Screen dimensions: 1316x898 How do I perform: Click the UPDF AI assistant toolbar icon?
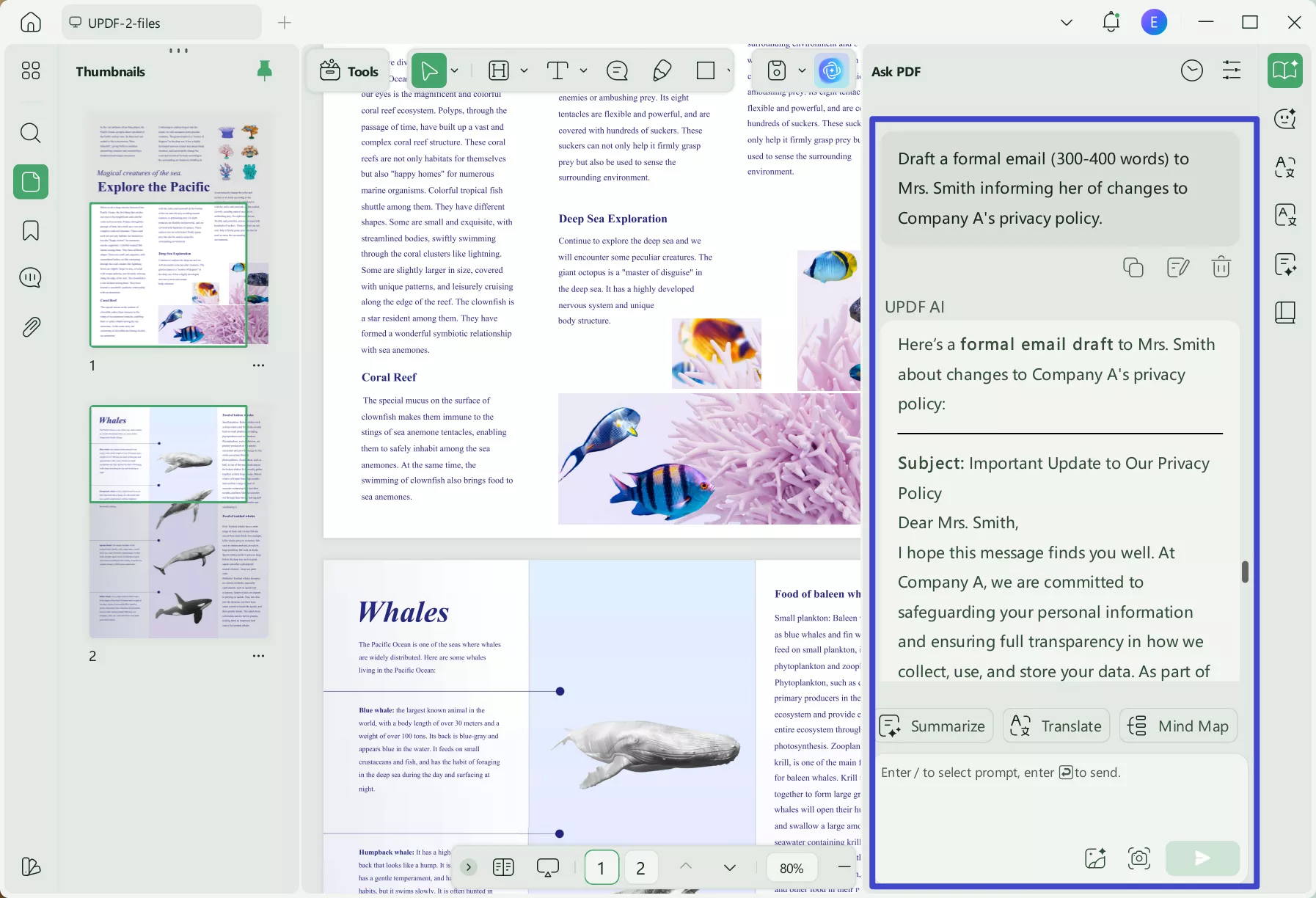[x=831, y=70]
